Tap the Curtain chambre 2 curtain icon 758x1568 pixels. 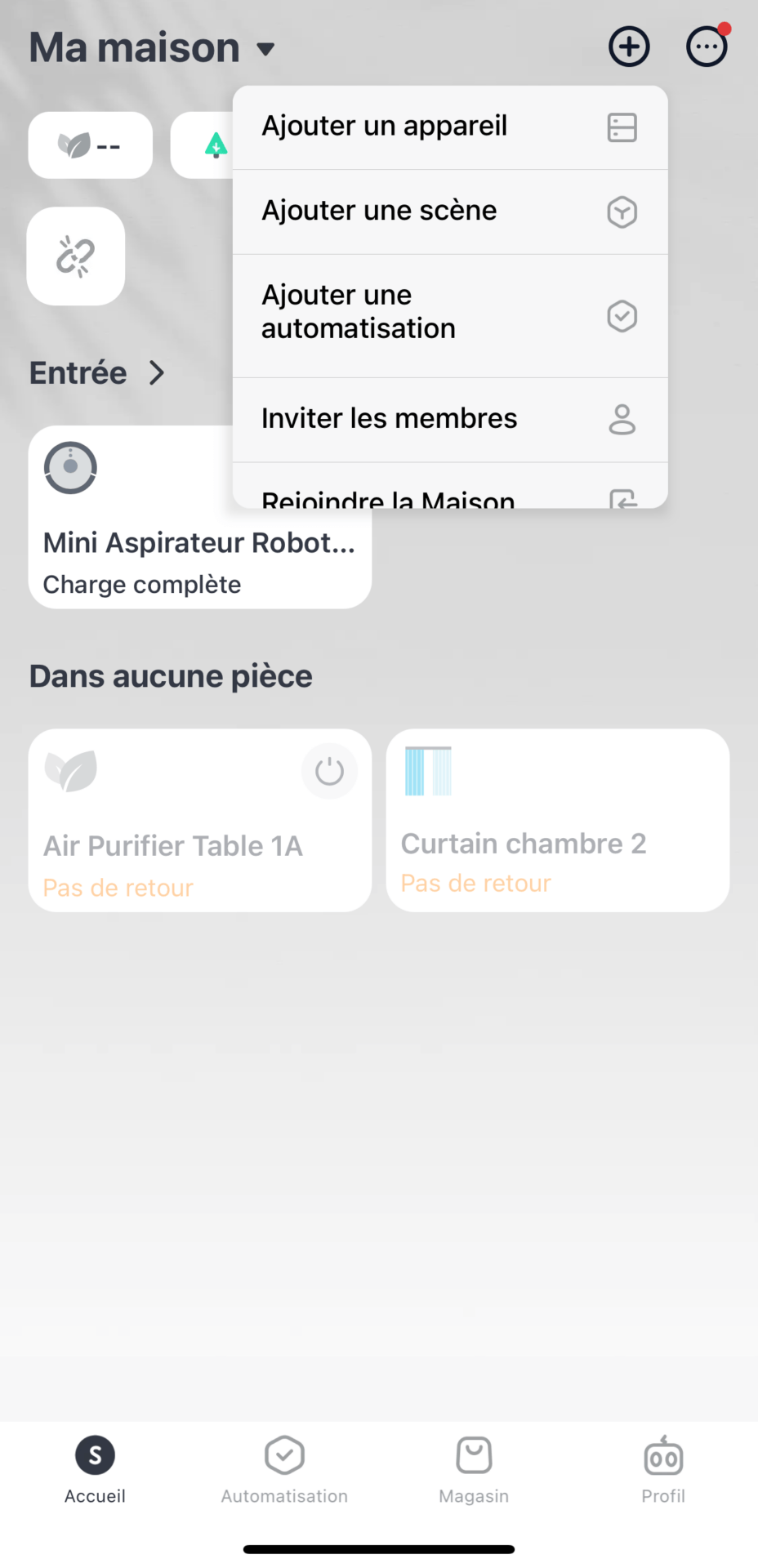[428, 771]
